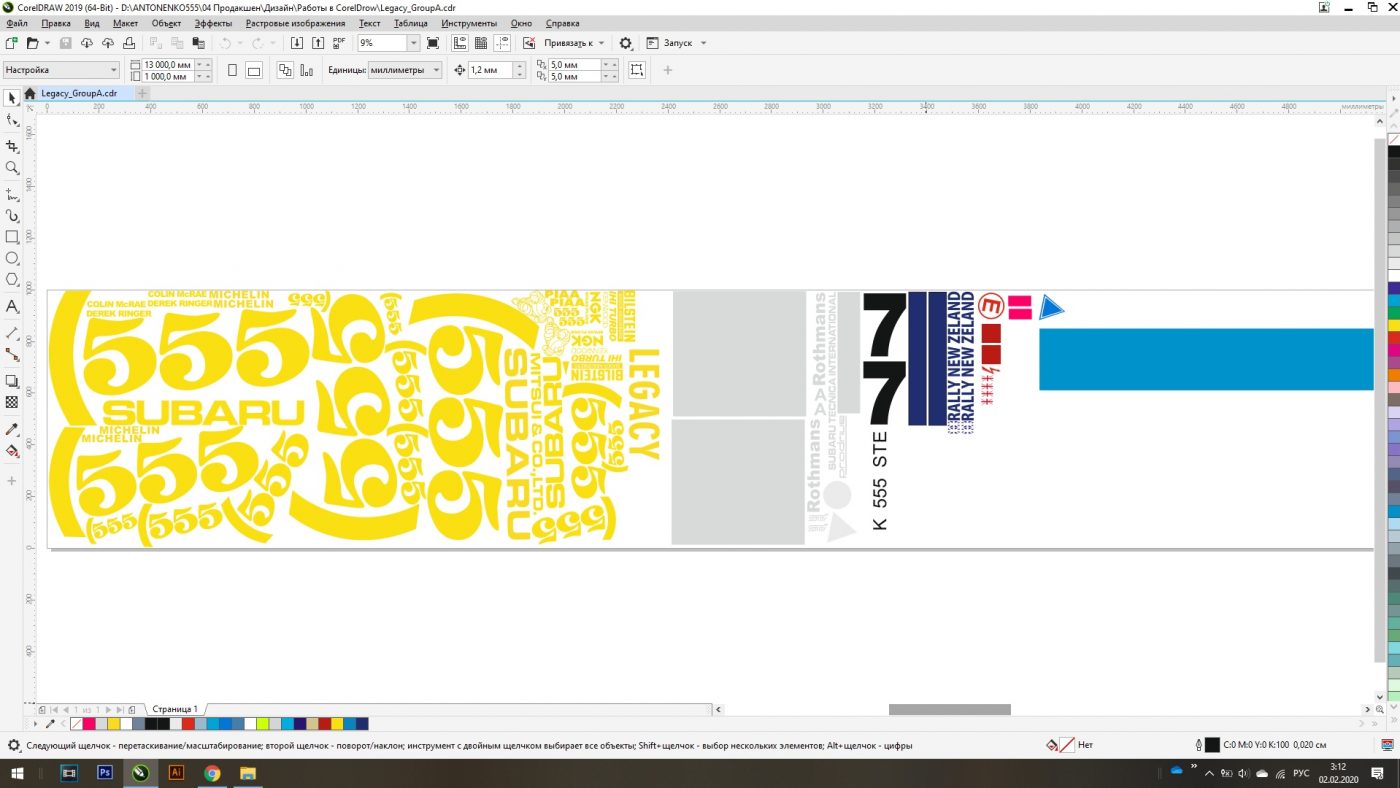Click the horizontal scrollbar thumb

point(949,709)
